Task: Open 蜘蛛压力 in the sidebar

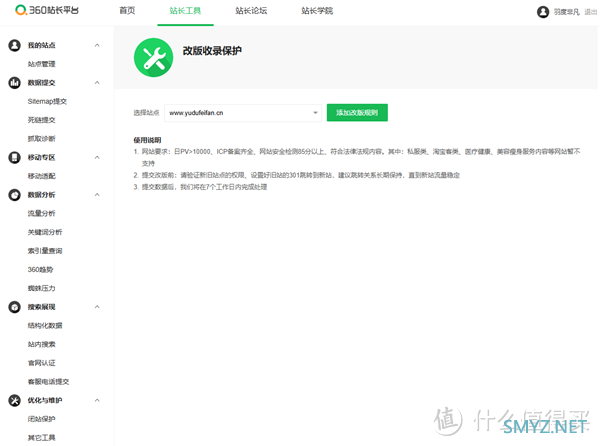Action: (41, 288)
